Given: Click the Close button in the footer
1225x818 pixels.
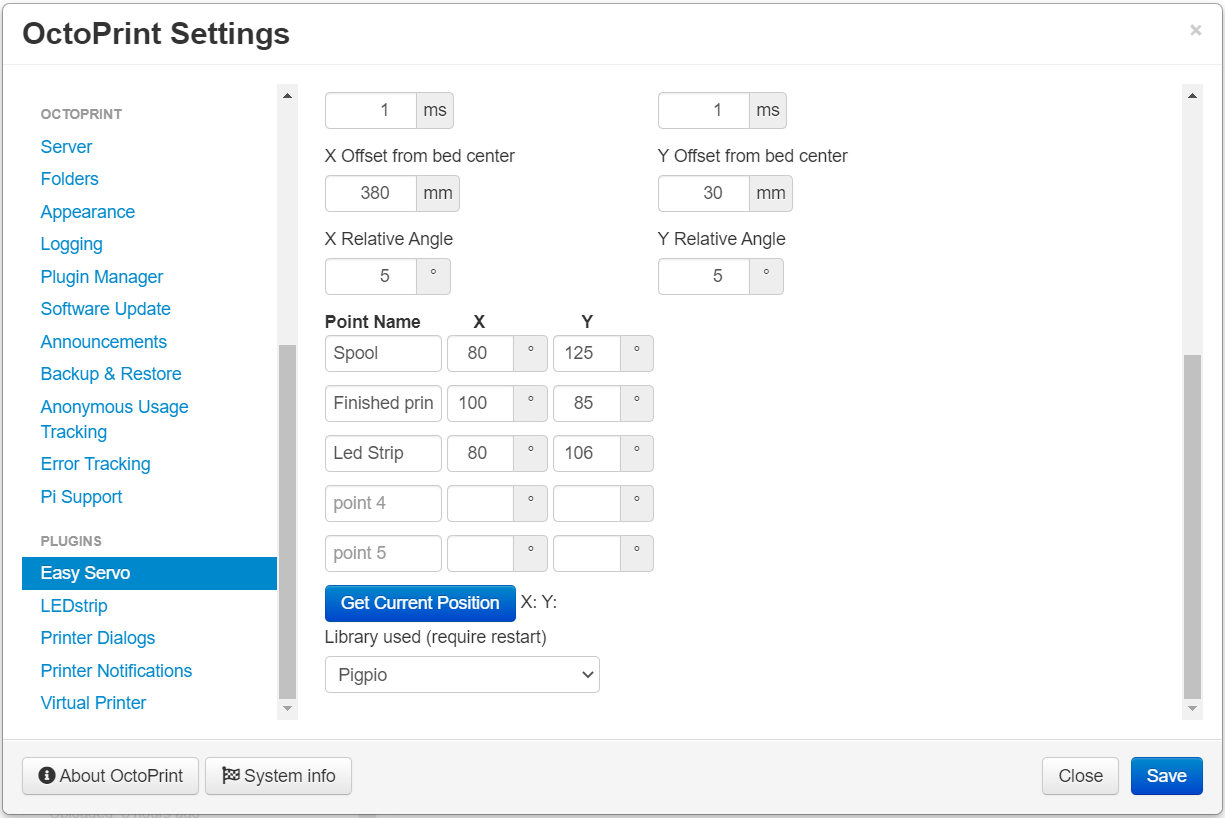Looking at the screenshot, I should point(1081,776).
